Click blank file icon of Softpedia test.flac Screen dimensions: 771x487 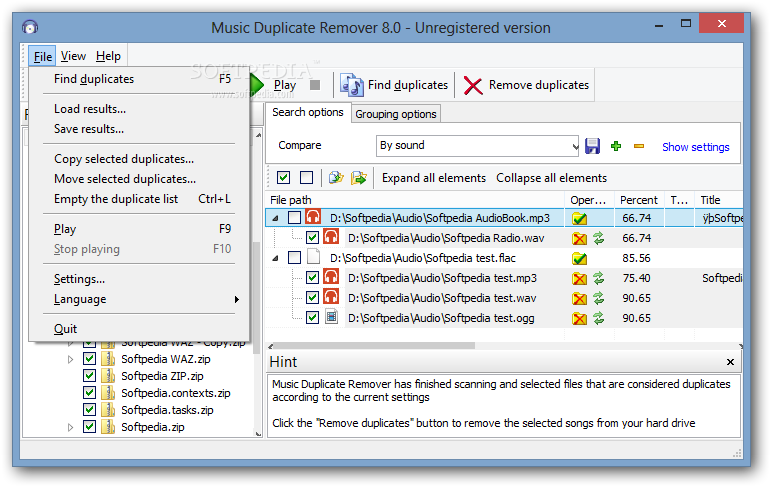pos(313,257)
